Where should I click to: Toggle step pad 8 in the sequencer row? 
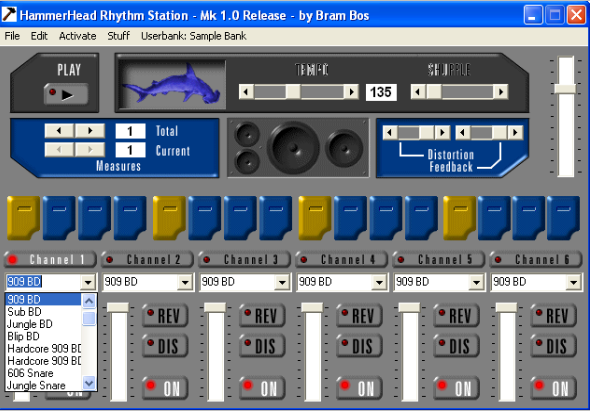[275, 218]
